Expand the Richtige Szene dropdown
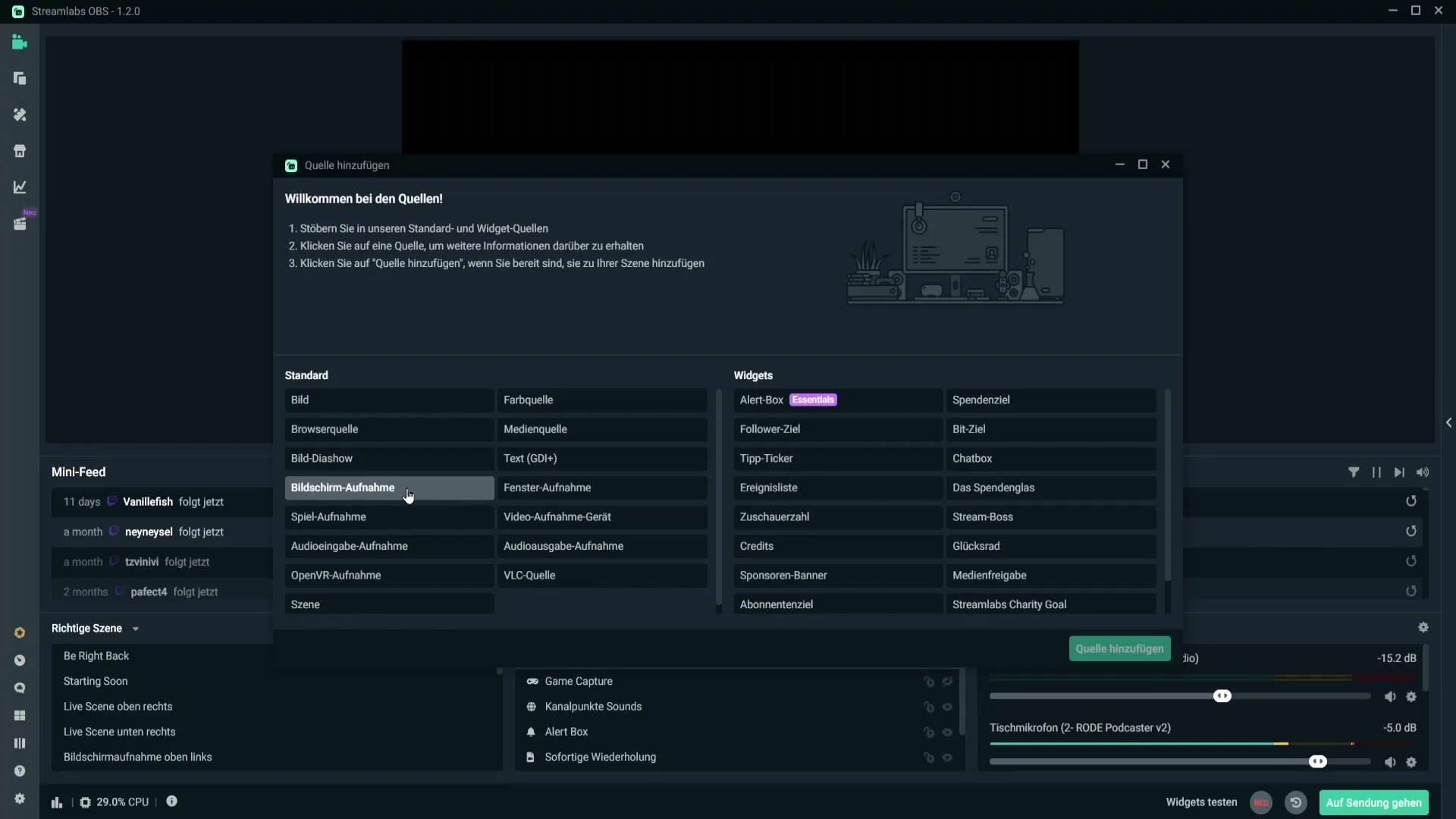The width and height of the screenshot is (1456, 819). point(134,628)
